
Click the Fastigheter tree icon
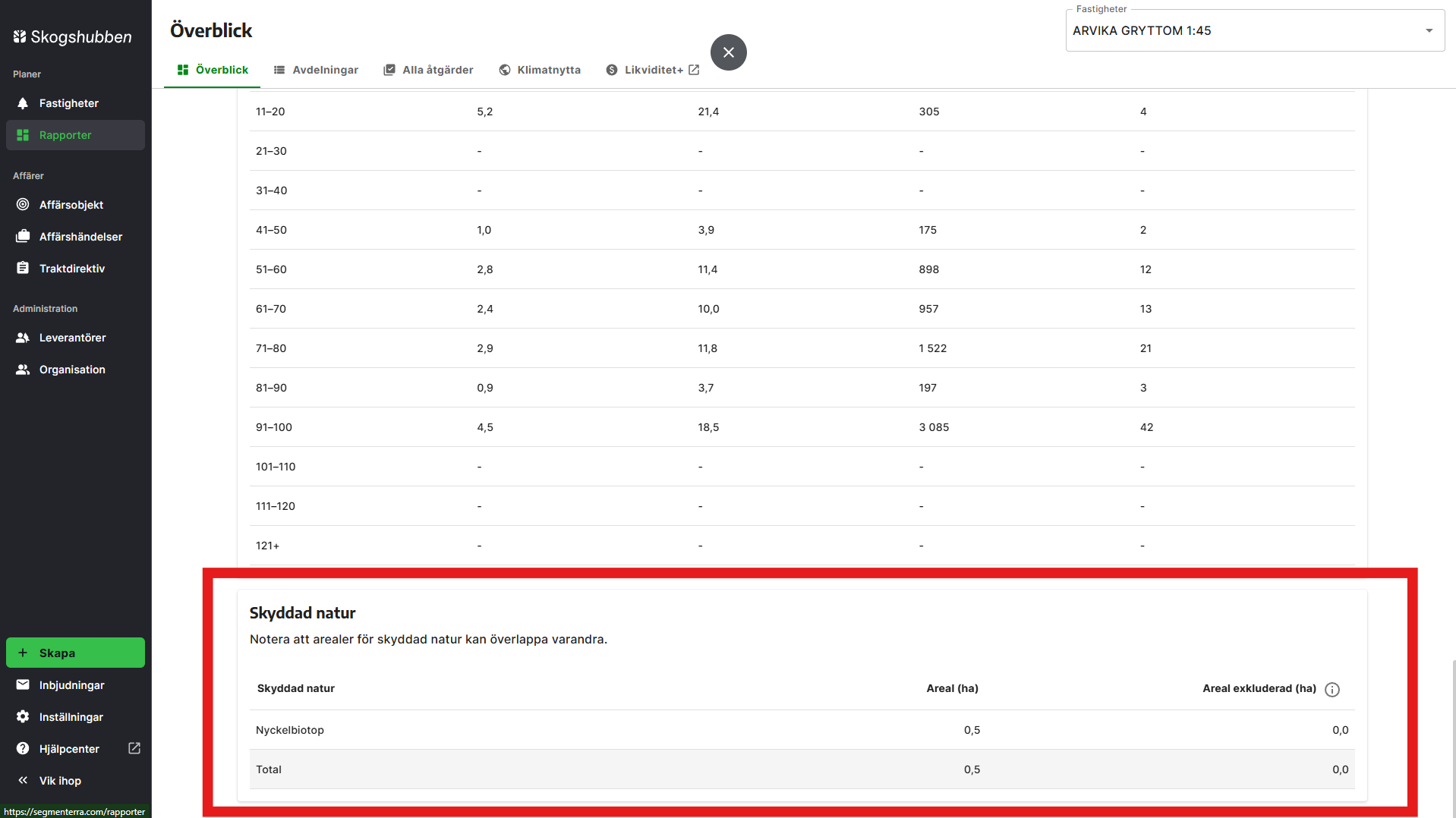click(23, 103)
